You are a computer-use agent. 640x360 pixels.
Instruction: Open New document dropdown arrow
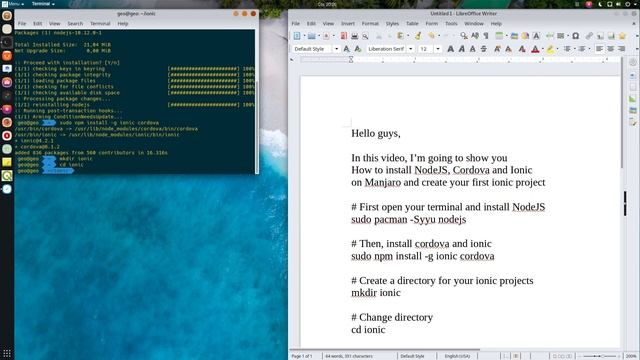tap(304, 36)
